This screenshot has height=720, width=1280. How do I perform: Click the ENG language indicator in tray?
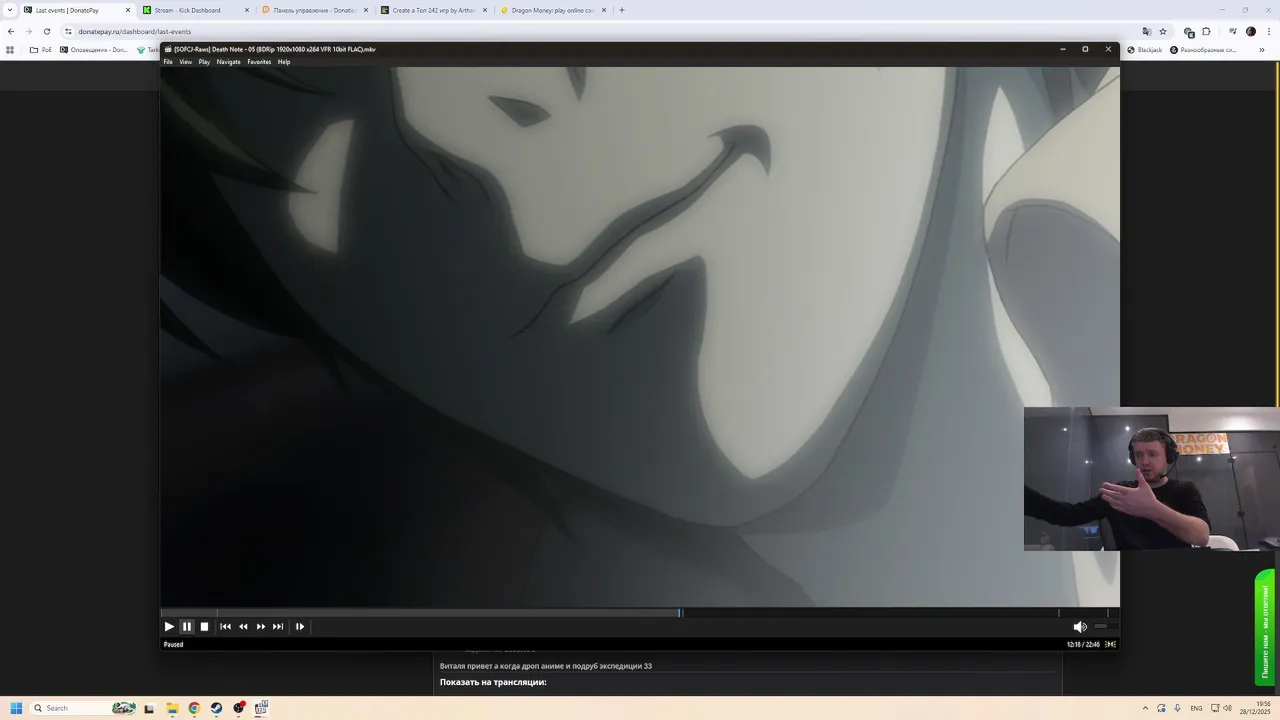(x=1196, y=708)
